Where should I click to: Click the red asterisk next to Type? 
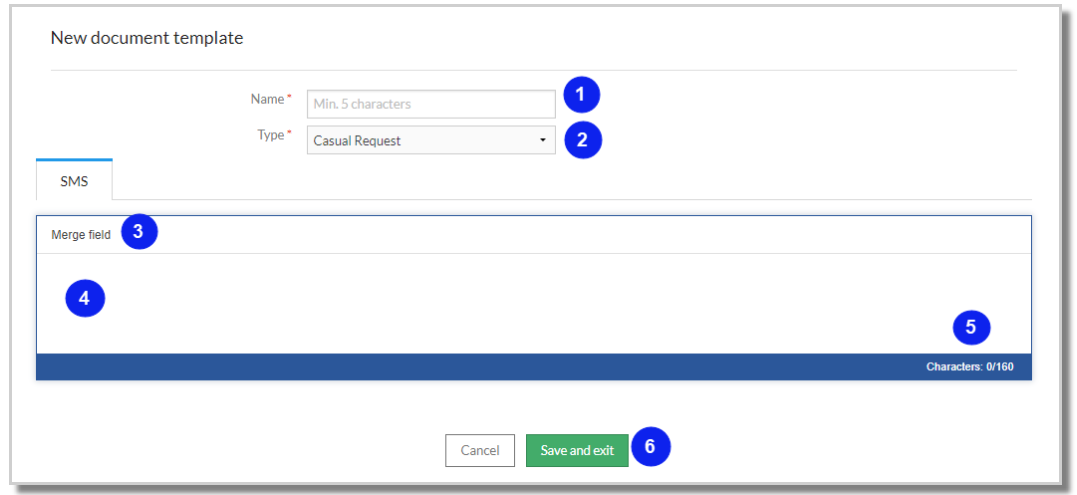(289, 135)
